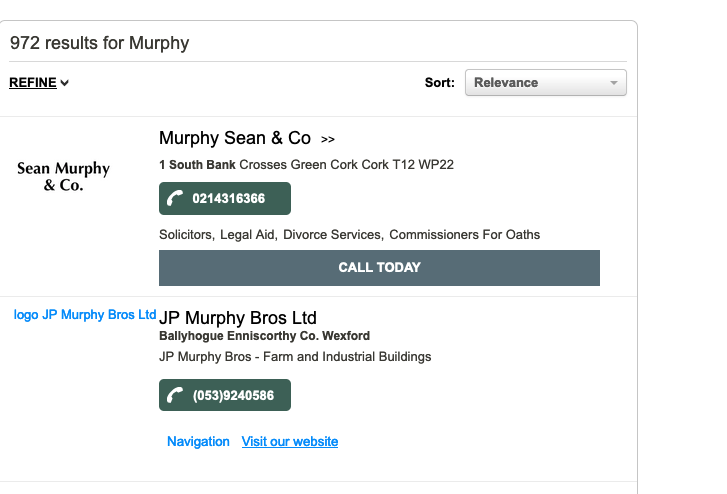Select the Solicitors category link
This screenshot has height=494, width=727.
click(x=185, y=235)
